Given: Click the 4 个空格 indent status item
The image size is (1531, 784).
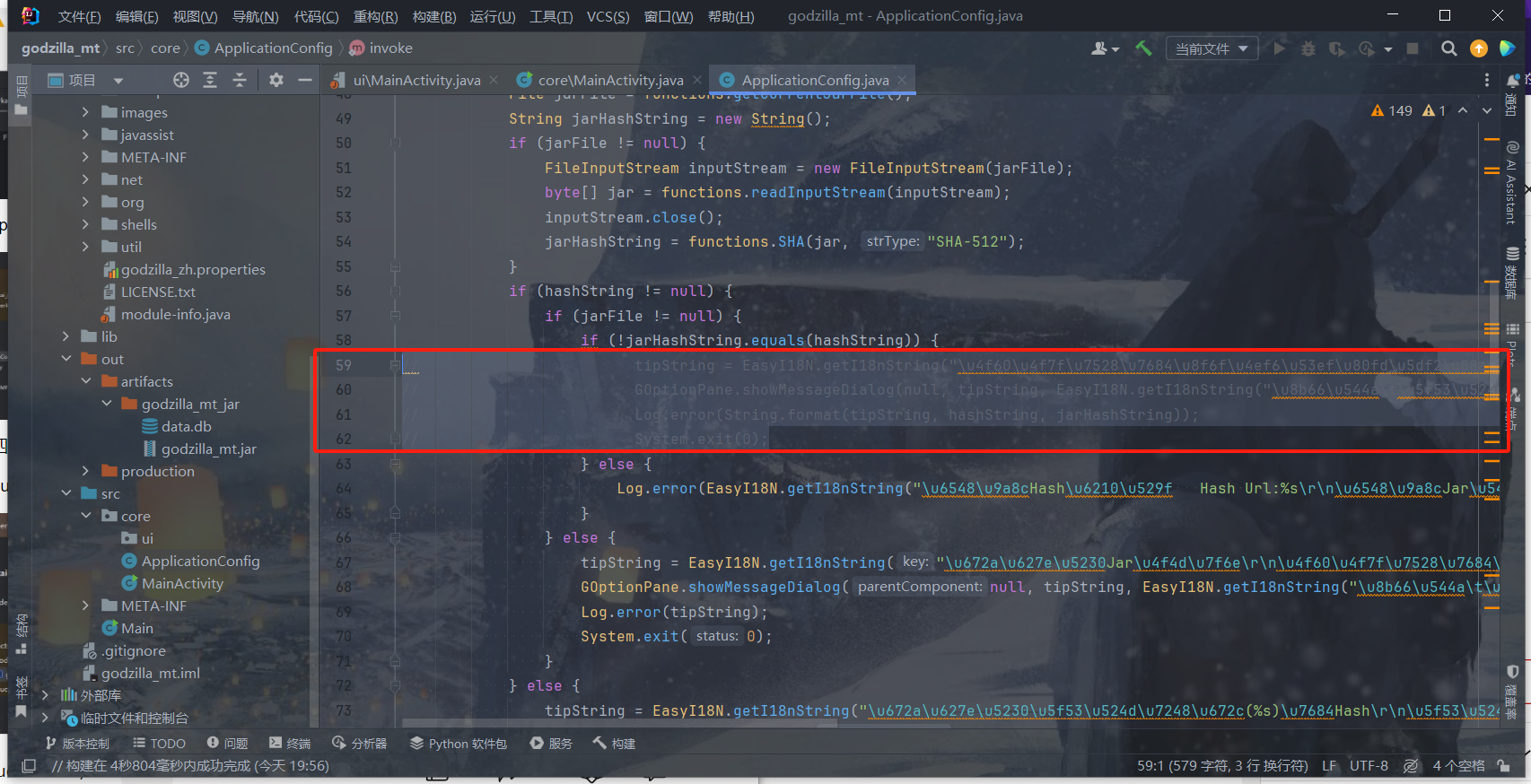Looking at the screenshot, I should [1458, 765].
